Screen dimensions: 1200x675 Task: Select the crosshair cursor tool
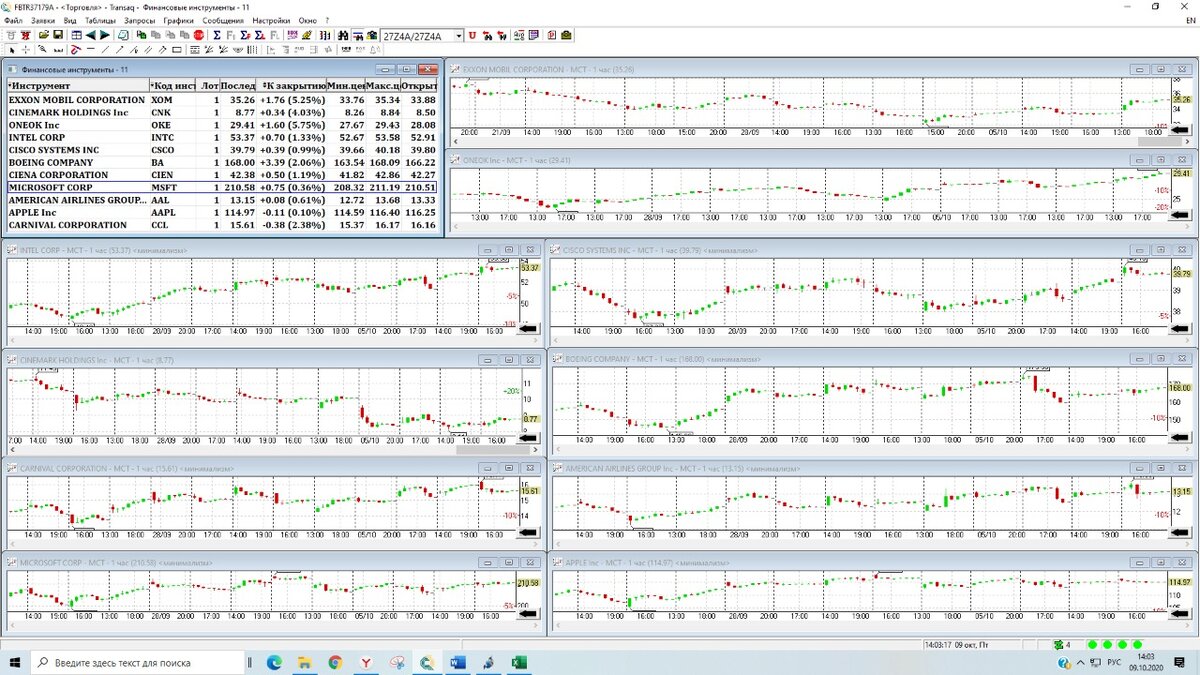[26, 49]
